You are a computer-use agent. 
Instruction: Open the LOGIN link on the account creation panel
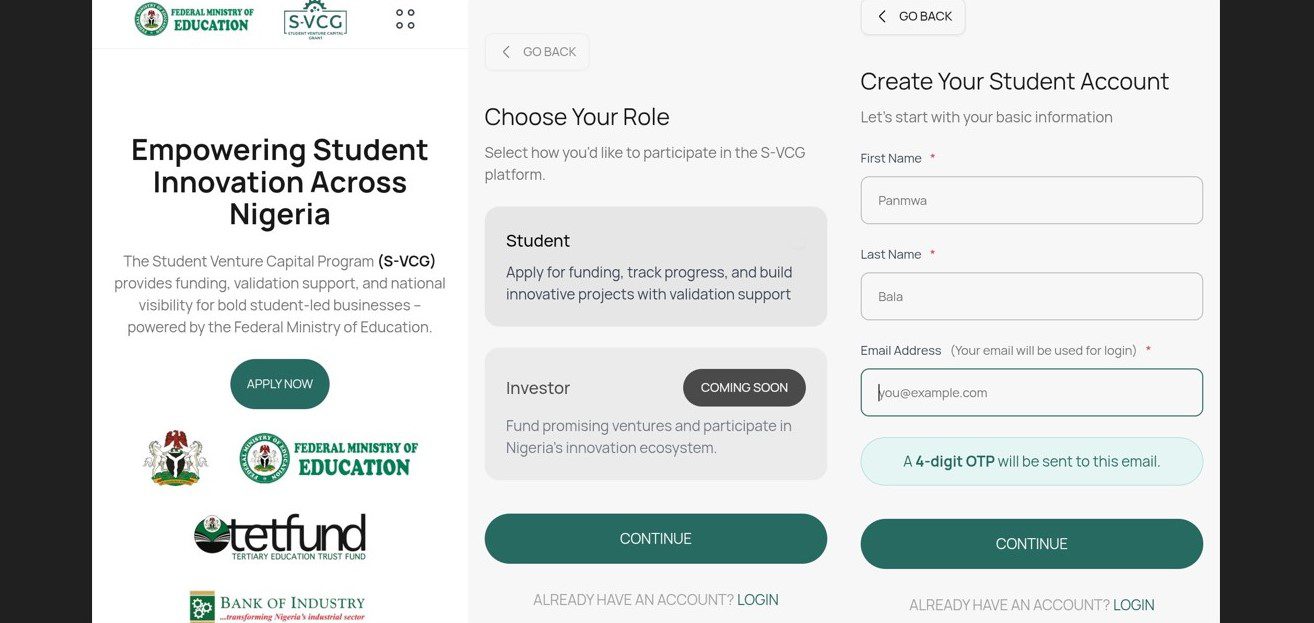click(x=1133, y=604)
